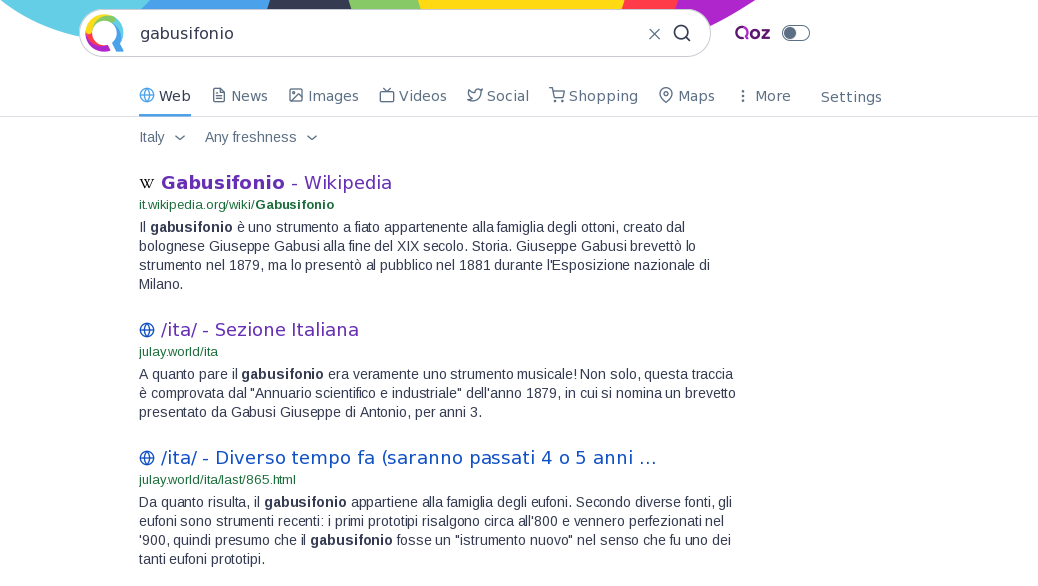Viewport: 1038px width, 586px height.
Task: Click the julay.world/ita URL
Action: 178,352
